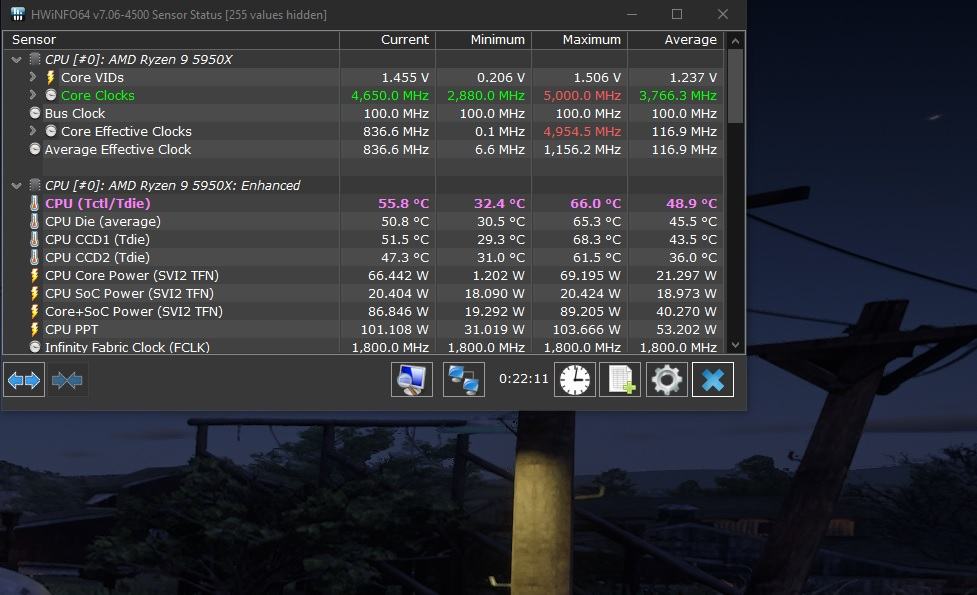Click the Current column header
Image resolution: width=977 pixels, height=595 pixels.
(388, 40)
